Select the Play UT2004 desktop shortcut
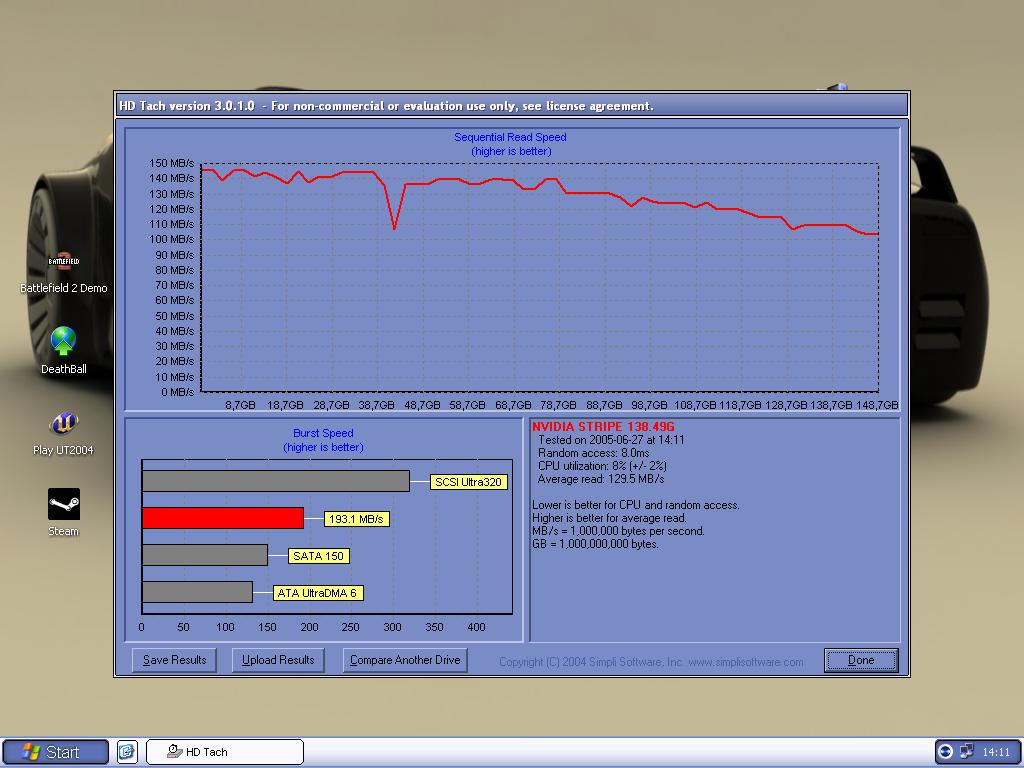The image size is (1024, 768). point(63,433)
